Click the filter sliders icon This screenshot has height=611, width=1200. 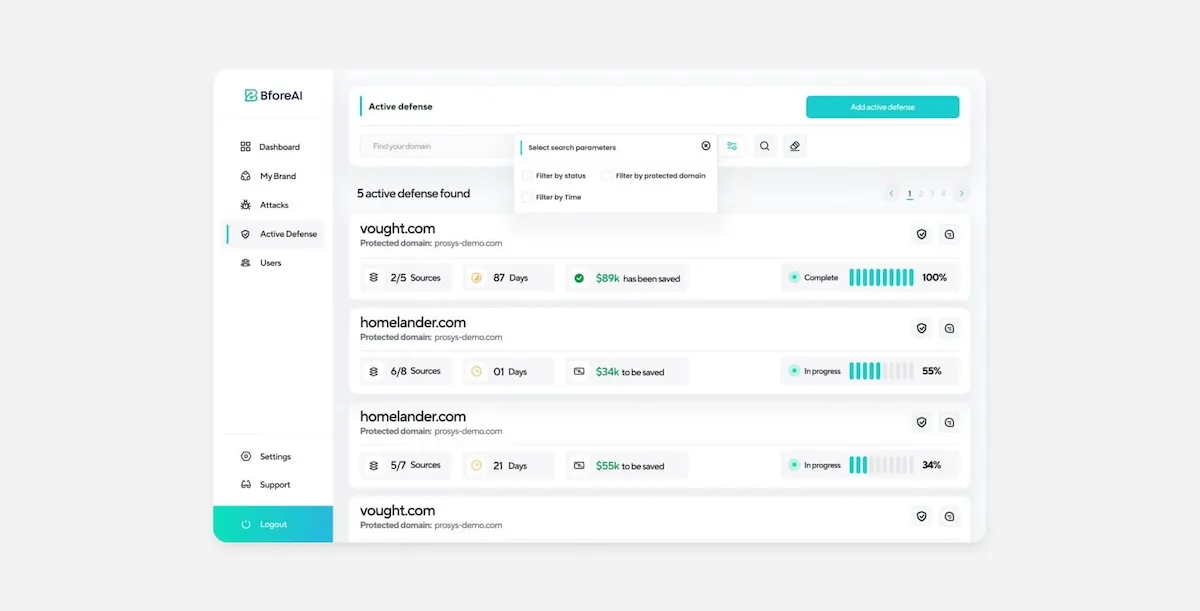click(x=732, y=146)
